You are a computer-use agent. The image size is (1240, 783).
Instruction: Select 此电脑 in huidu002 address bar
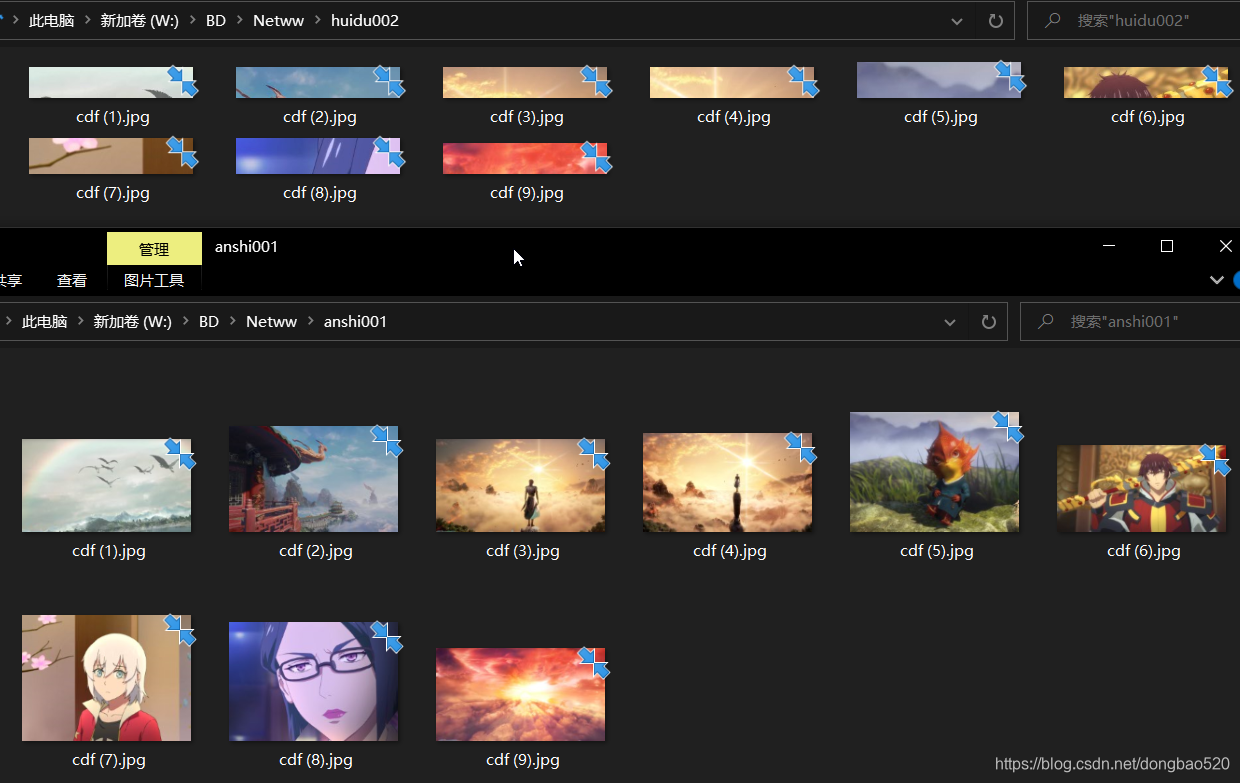coord(52,20)
